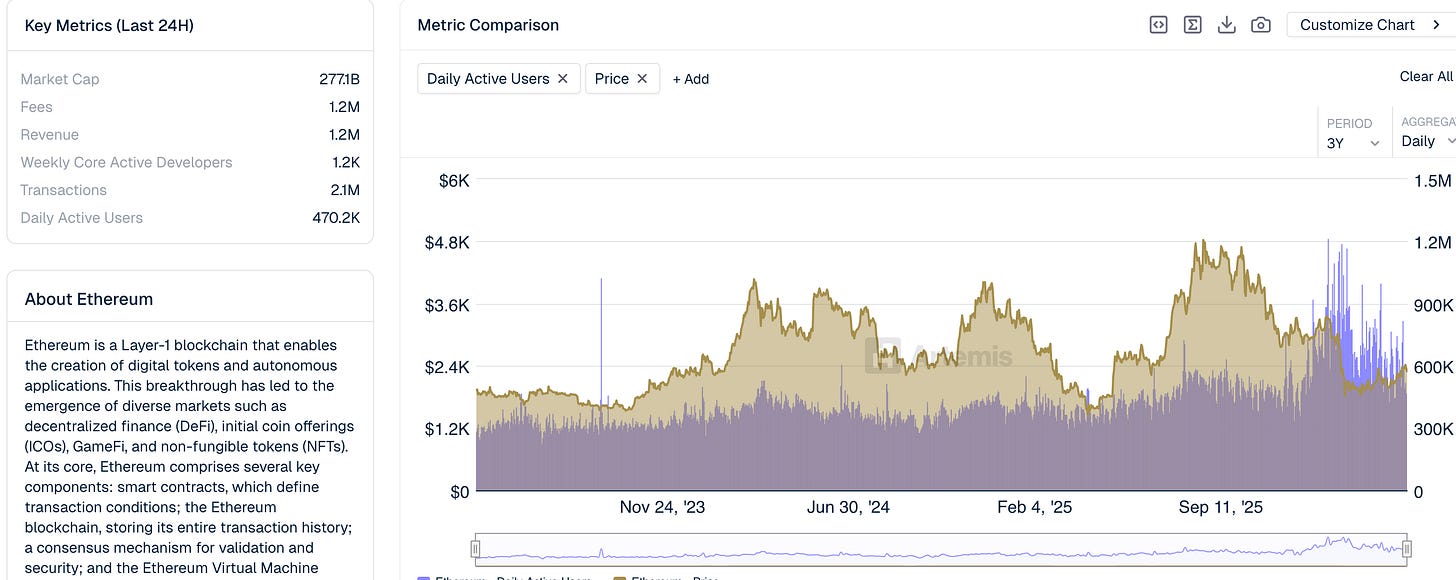The height and width of the screenshot is (580, 1456).
Task: Remove the Price metric chip
Action: click(x=642, y=78)
